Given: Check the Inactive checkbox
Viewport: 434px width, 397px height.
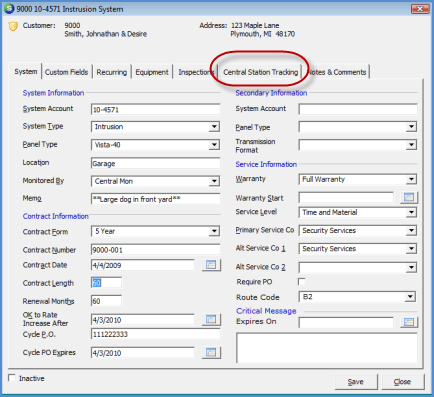Looking at the screenshot, I should 12,378.
